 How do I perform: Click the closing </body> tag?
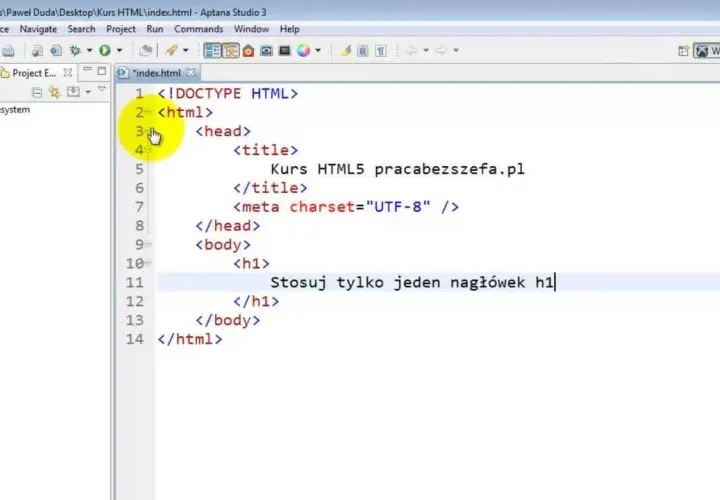point(228,320)
